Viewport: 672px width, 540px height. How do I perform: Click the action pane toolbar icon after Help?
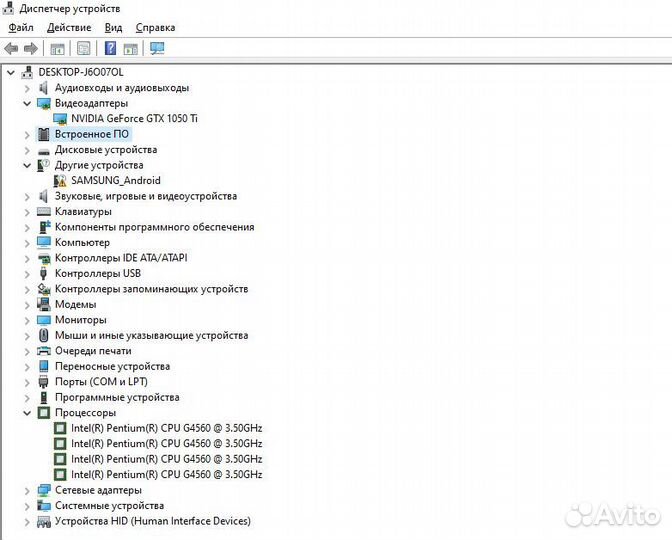[131, 49]
